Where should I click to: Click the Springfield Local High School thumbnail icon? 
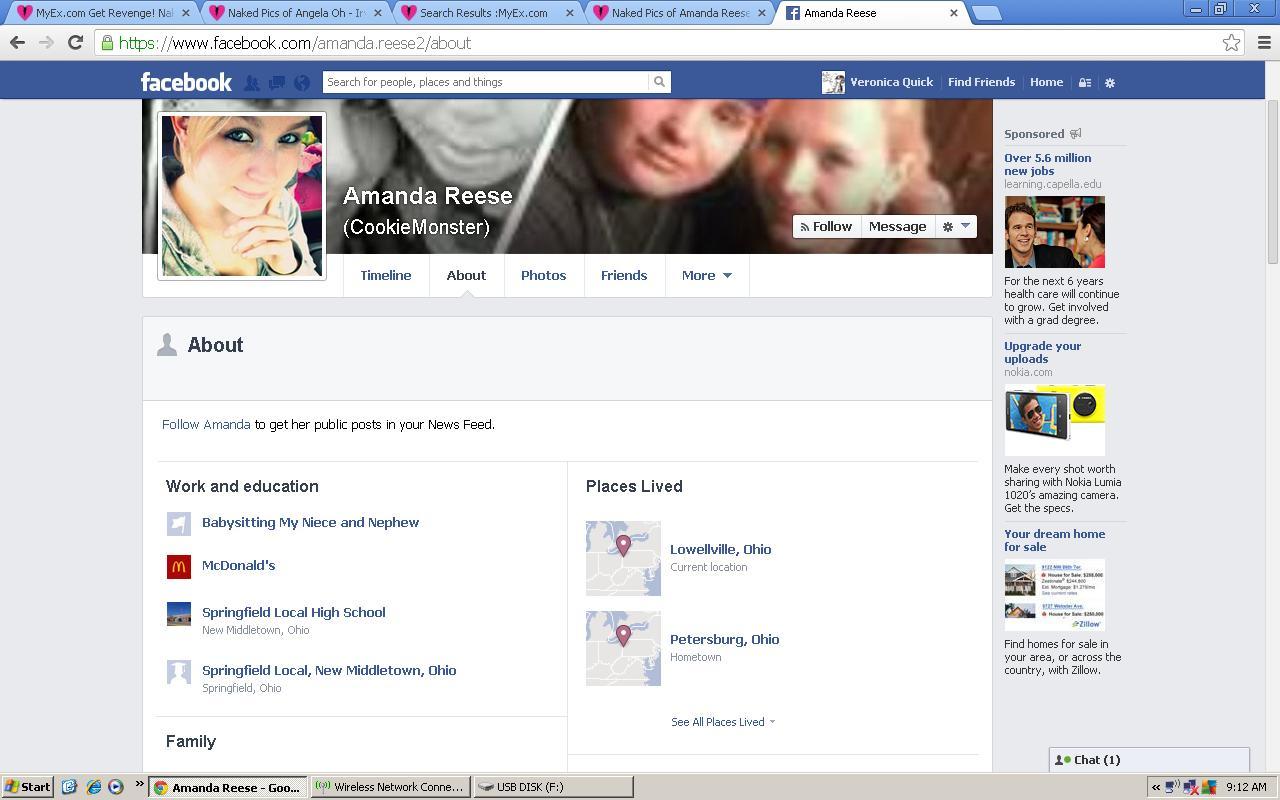coord(179,614)
